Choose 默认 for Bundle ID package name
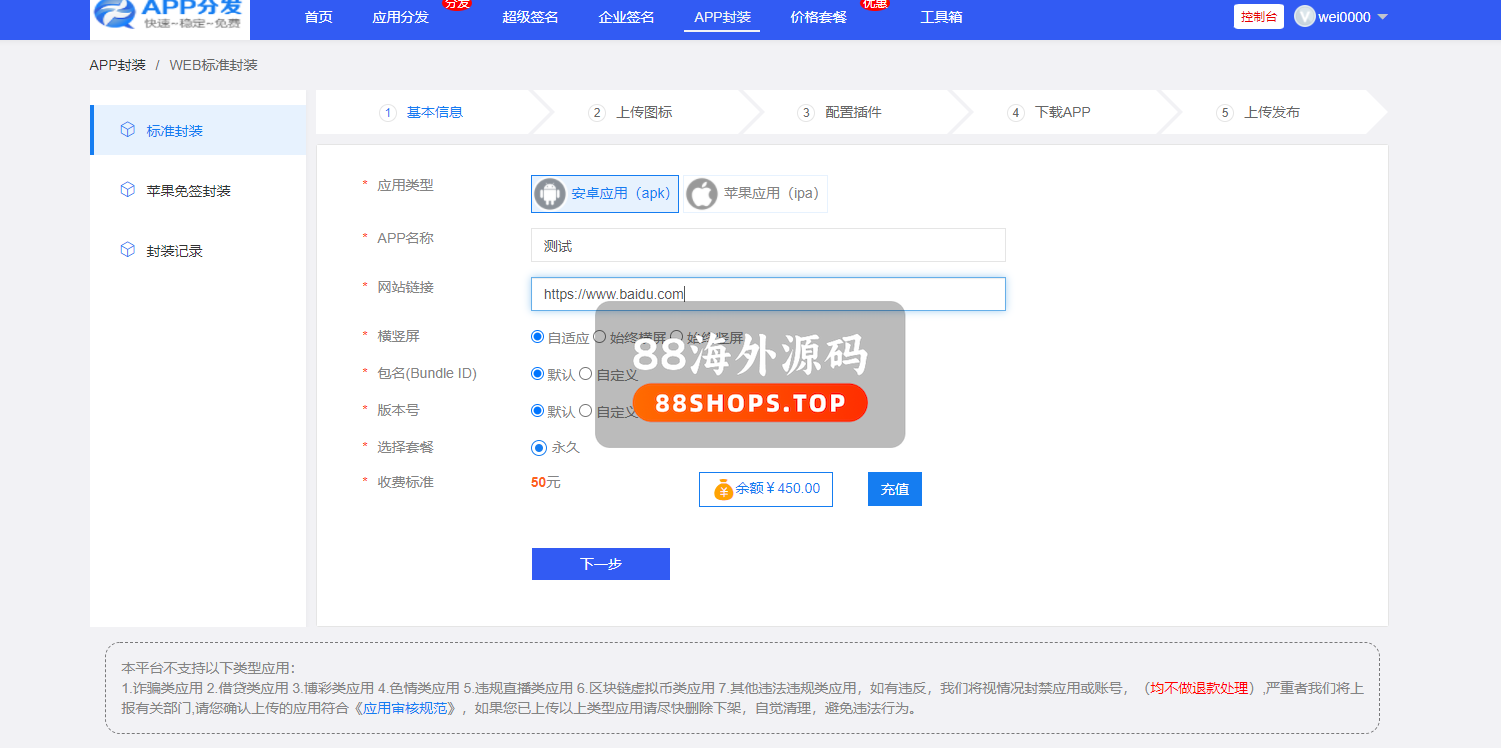 coord(538,374)
